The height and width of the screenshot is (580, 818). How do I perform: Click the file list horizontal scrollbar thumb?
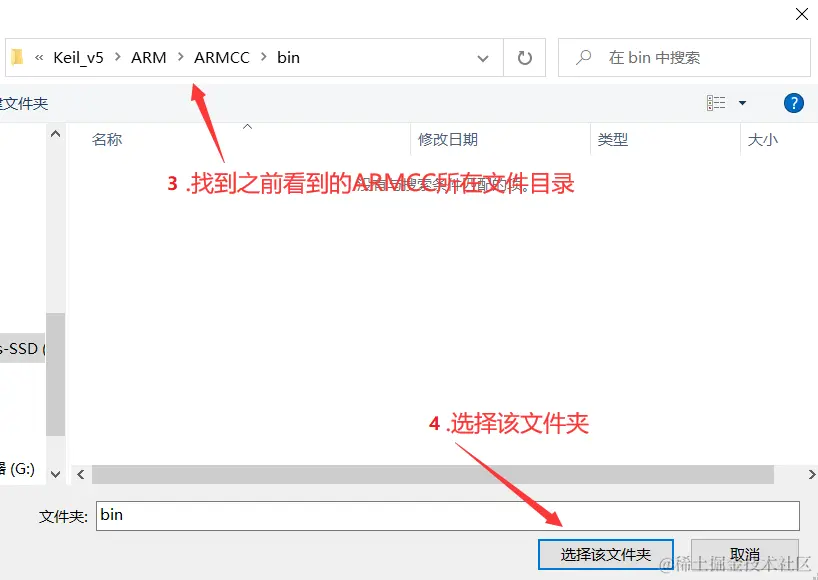point(432,474)
